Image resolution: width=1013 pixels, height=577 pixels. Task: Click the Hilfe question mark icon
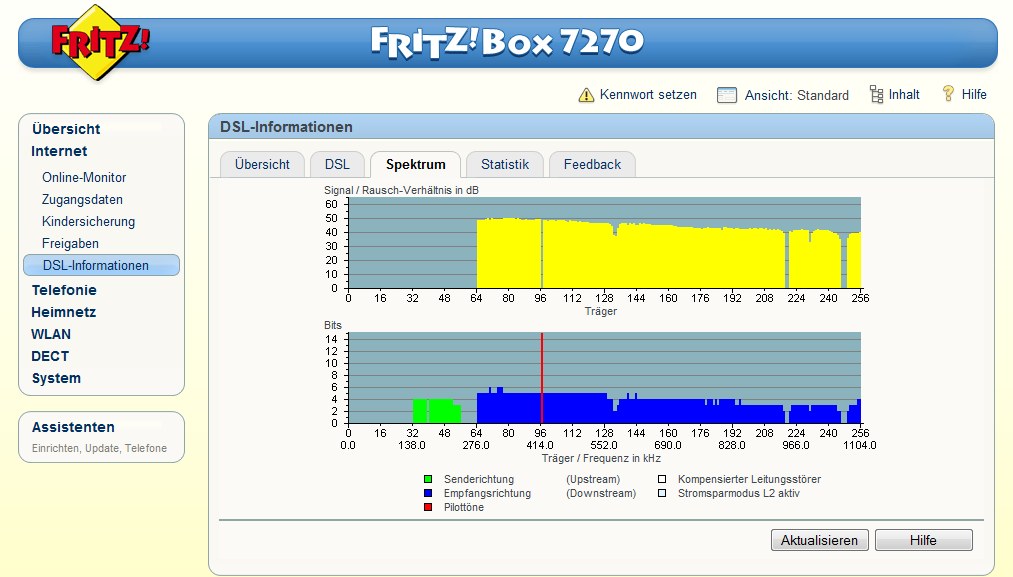(948, 94)
